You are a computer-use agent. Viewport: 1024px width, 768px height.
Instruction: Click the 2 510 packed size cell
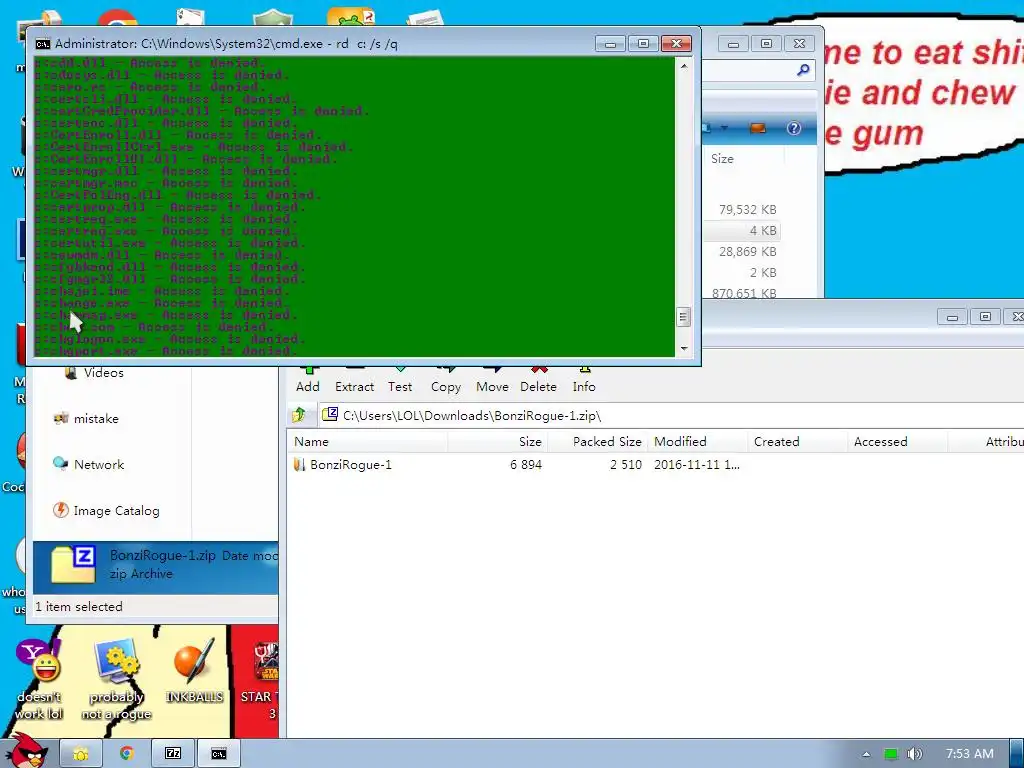click(x=626, y=464)
